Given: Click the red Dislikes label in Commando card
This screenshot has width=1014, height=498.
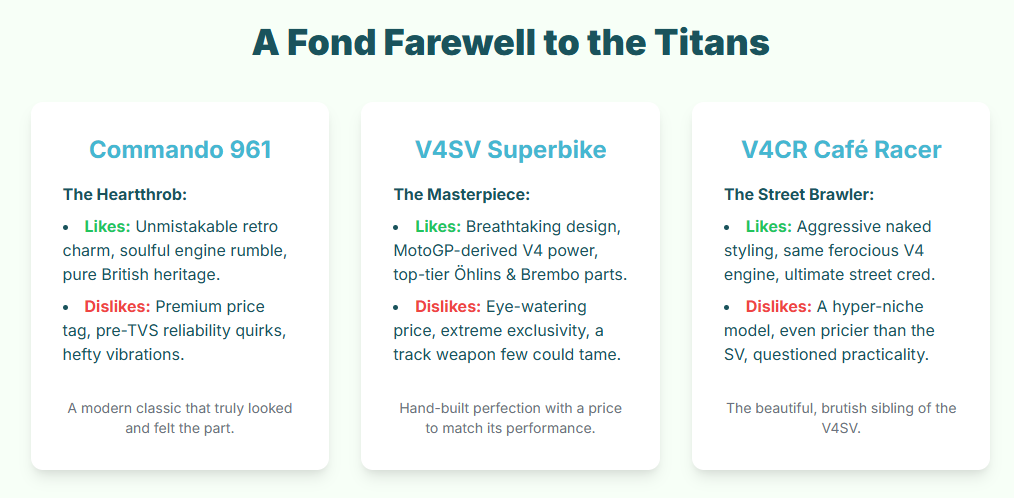Looking at the screenshot, I should pyautogui.click(x=117, y=306).
